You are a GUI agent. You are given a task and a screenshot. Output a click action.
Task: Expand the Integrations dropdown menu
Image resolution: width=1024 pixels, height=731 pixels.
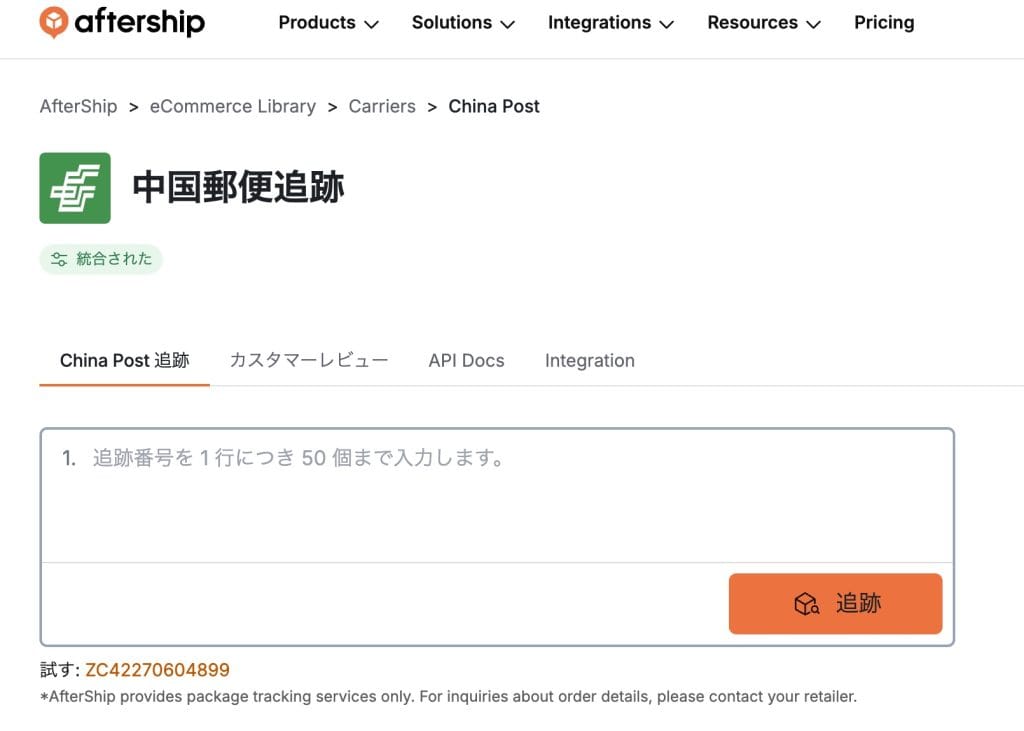[610, 23]
